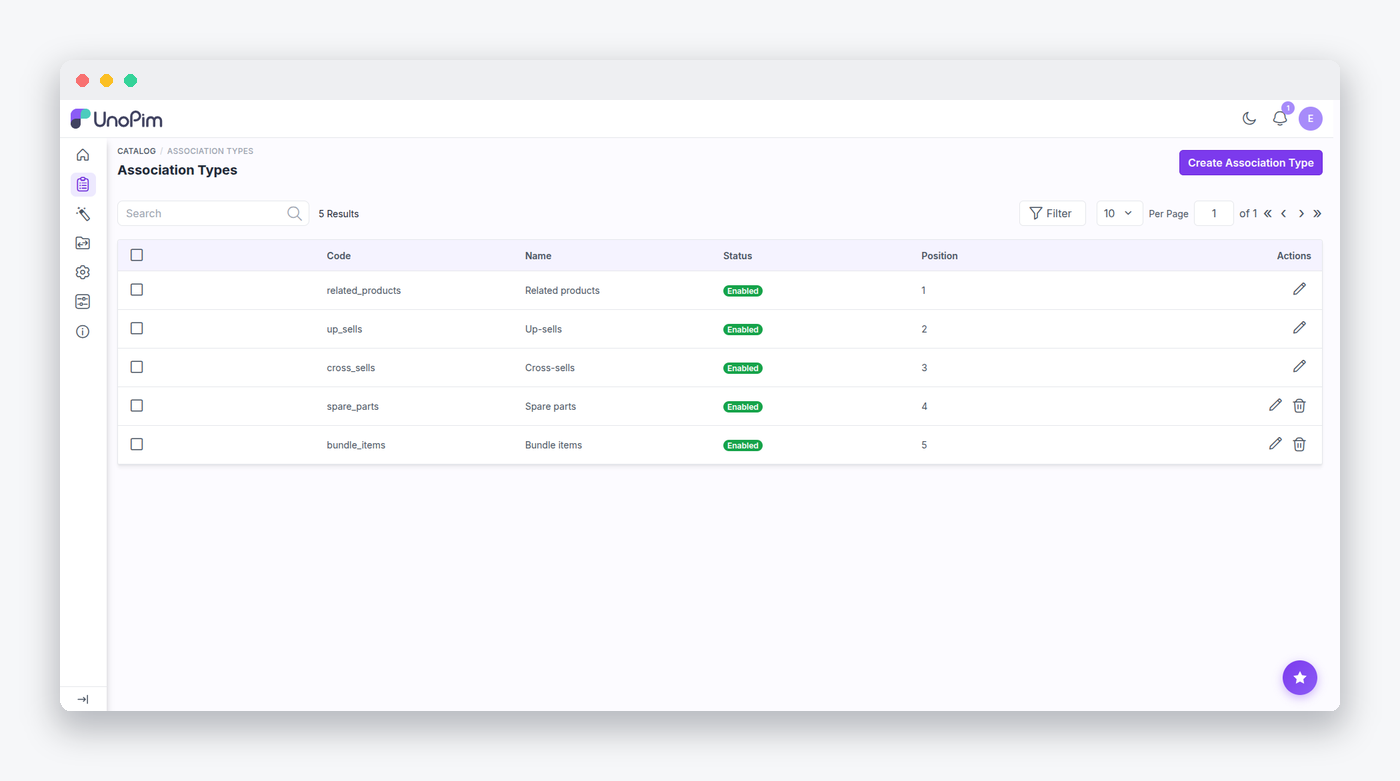Click the green window maximize button
This screenshot has width=1400, height=781.
tap(131, 81)
